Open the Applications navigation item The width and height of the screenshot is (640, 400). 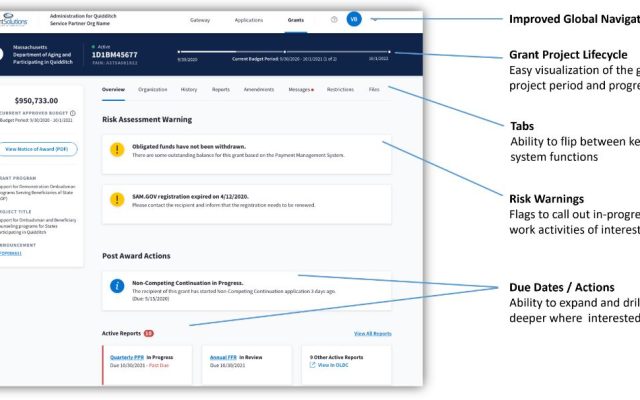tap(249, 20)
